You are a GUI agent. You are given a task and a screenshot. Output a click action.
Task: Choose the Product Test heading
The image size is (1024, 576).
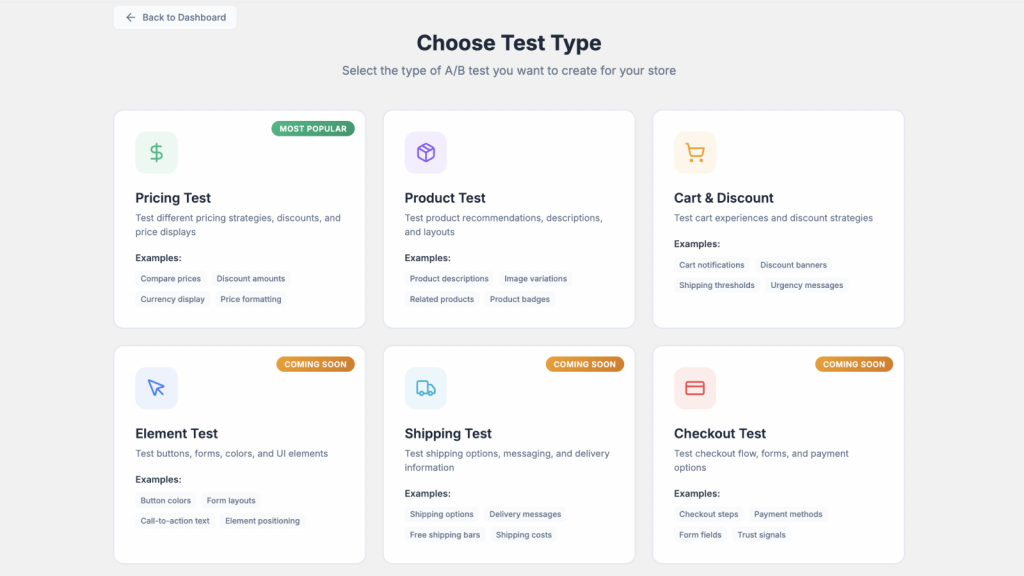(445, 198)
